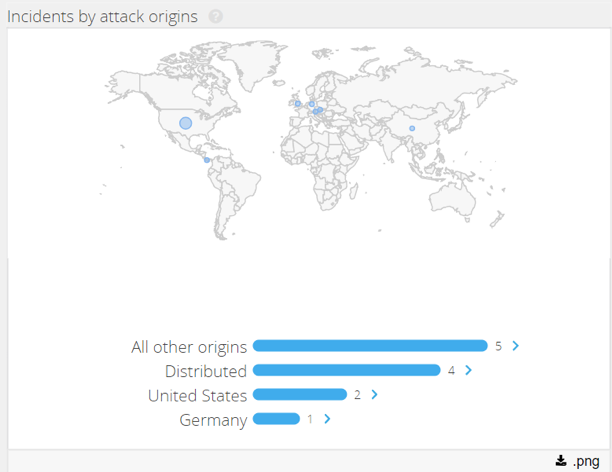
Task: Expand the Distributed row chevron
Action: pyautogui.click(x=468, y=370)
